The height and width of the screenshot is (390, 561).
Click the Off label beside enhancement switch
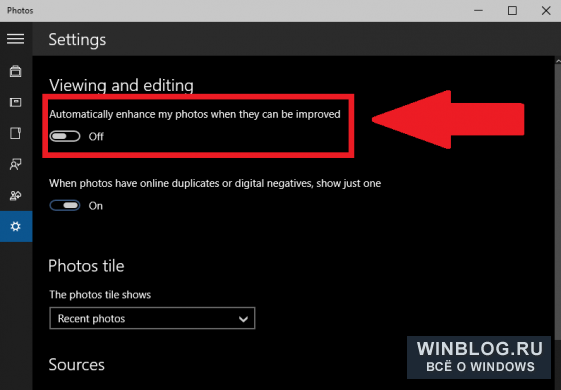pos(96,137)
